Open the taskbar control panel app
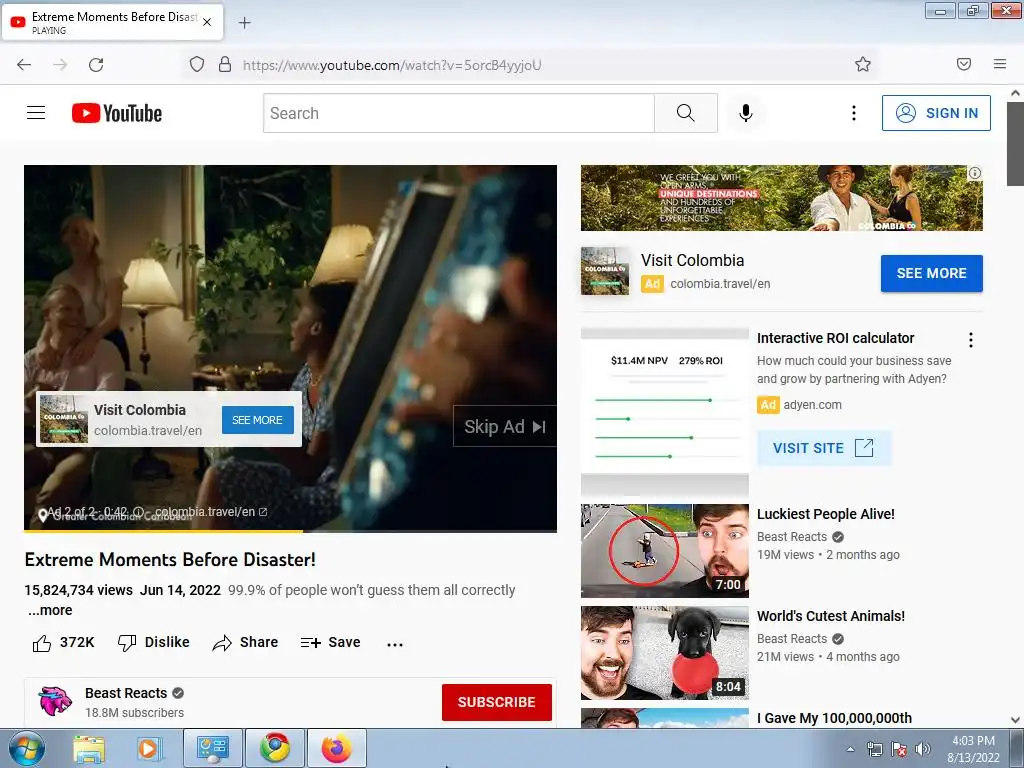The image size is (1024, 768). (212, 748)
